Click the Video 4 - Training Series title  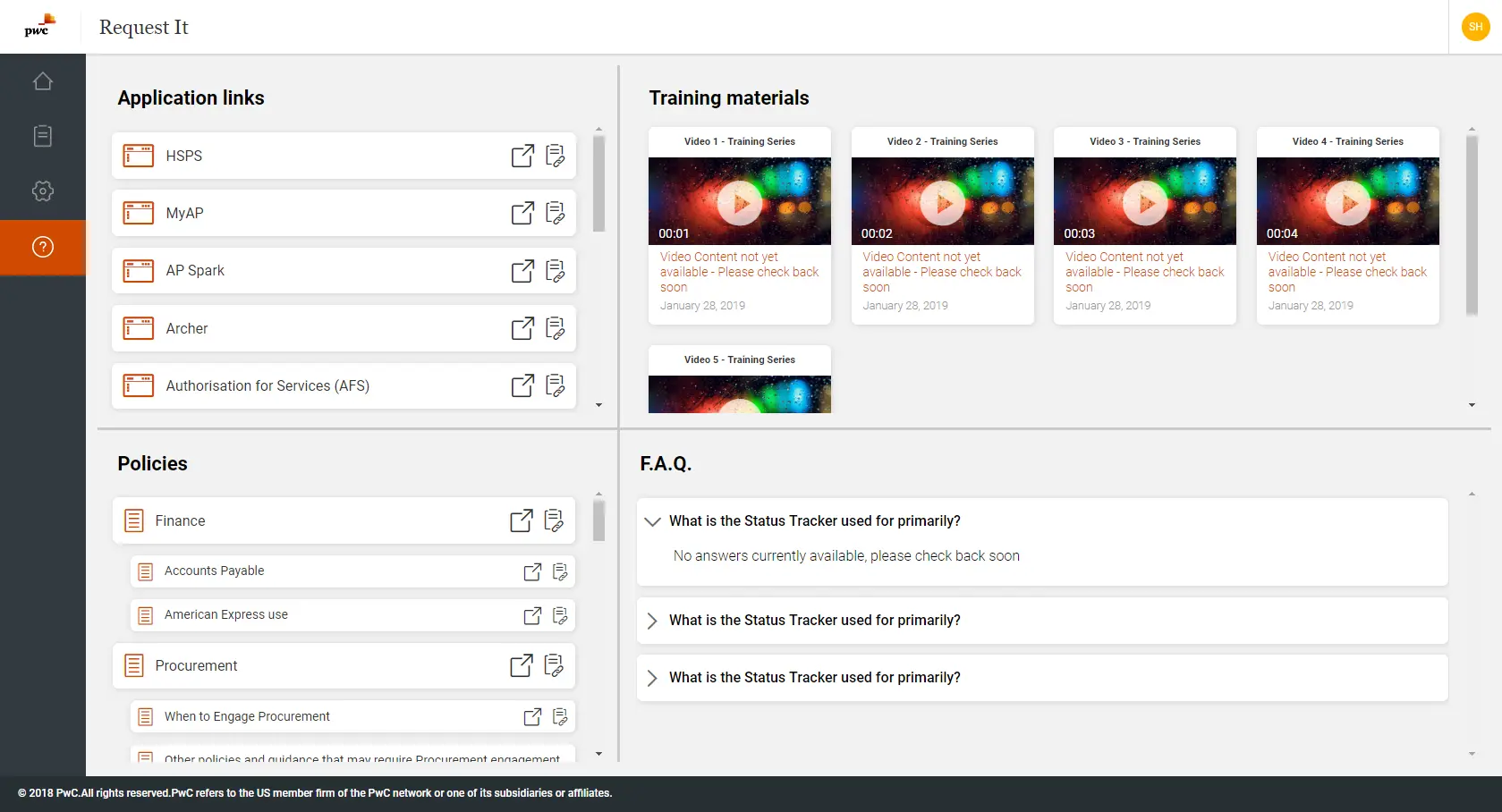point(1348,141)
